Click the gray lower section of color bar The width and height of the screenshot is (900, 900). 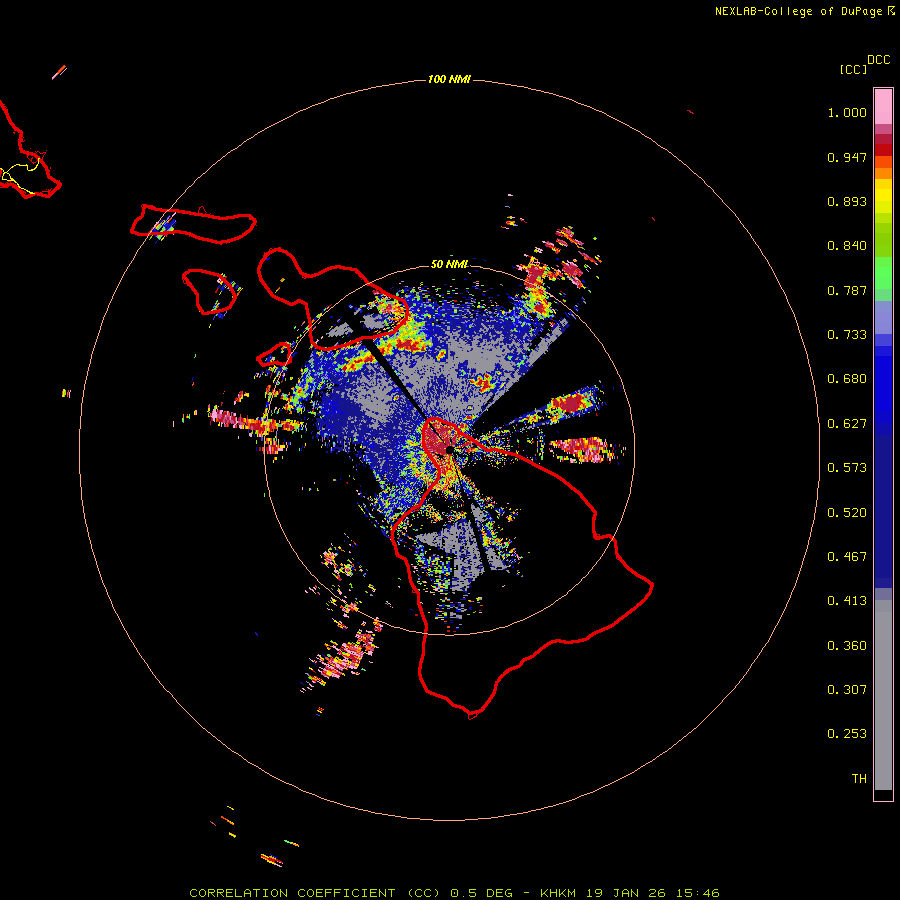tap(883, 695)
